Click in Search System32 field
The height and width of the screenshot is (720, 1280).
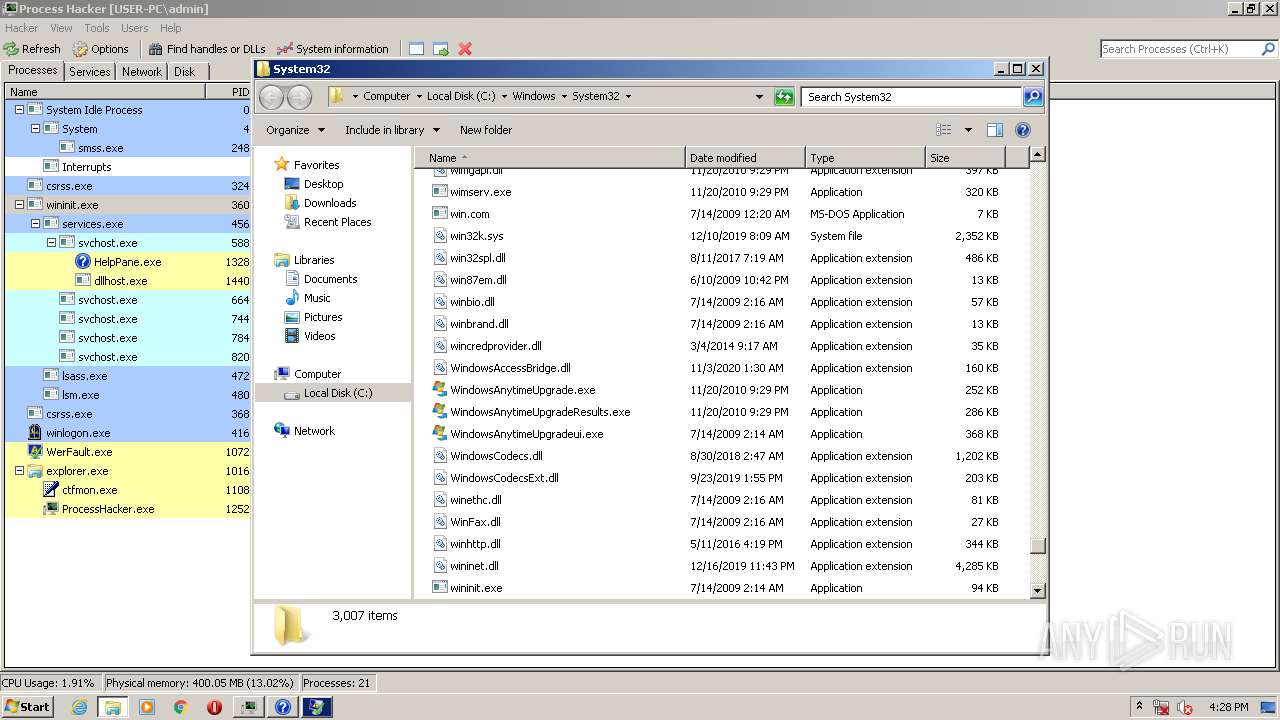(911, 97)
